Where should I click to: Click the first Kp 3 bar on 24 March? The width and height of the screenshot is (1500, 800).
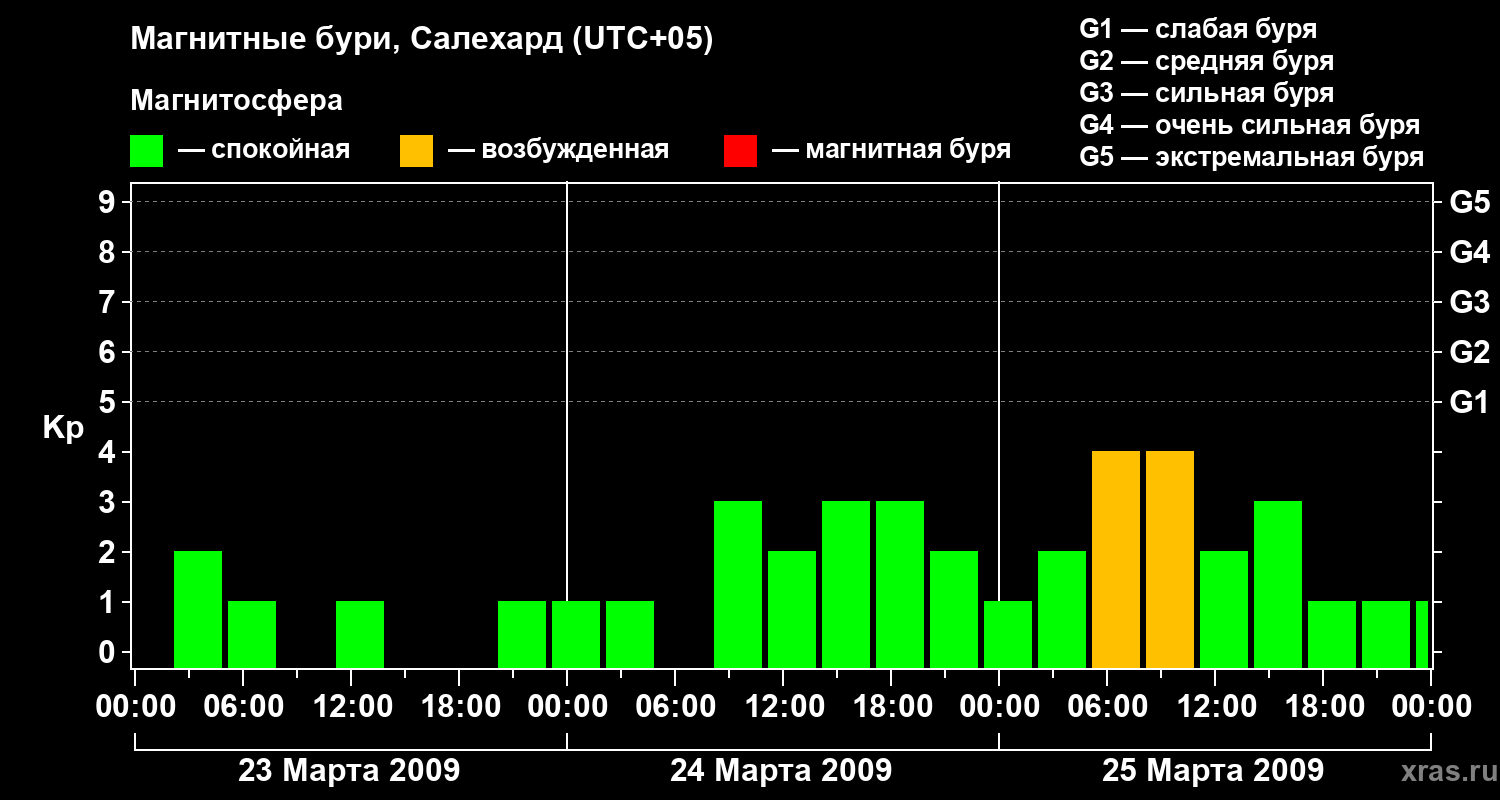point(738,584)
